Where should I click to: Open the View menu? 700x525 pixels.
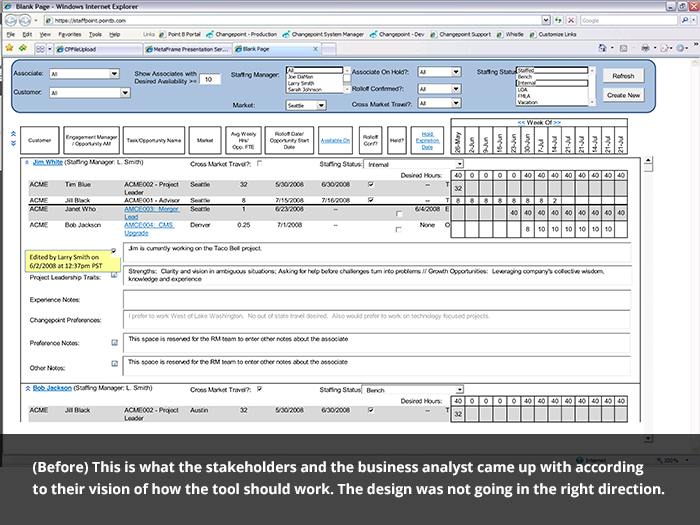45,34
